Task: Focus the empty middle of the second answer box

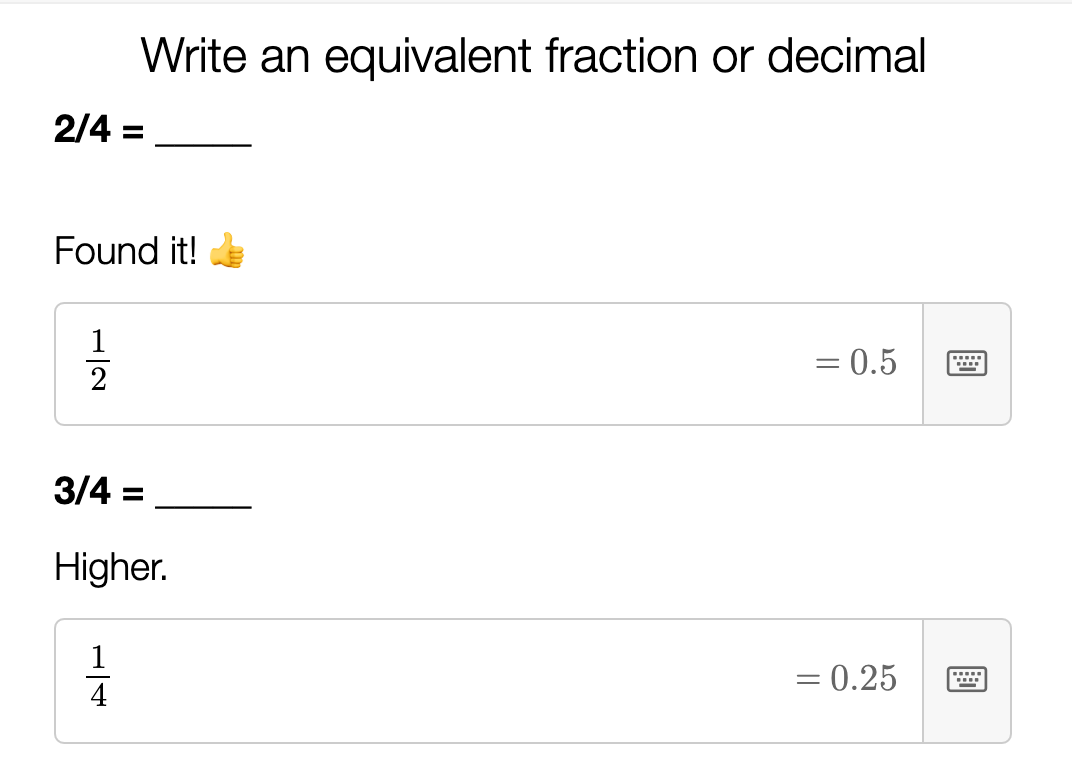Action: [x=450, y=680]
